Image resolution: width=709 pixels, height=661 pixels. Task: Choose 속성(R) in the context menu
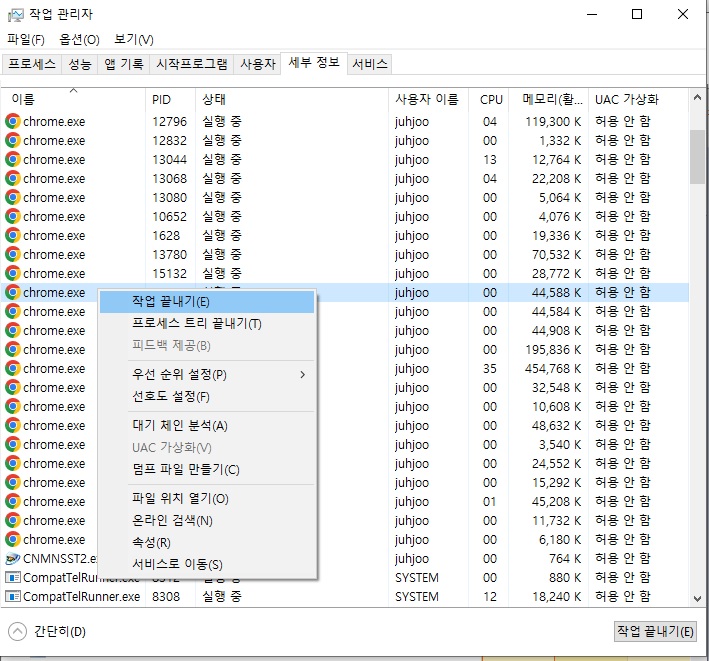point(207,542)
